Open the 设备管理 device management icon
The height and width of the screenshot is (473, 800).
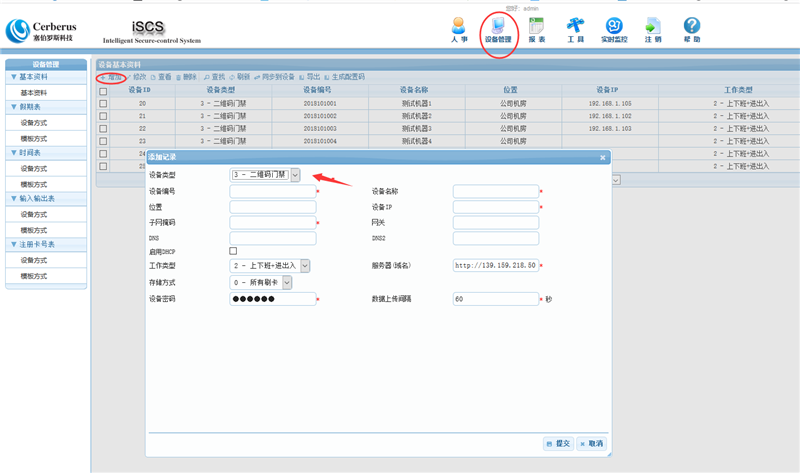pos(497,29)
